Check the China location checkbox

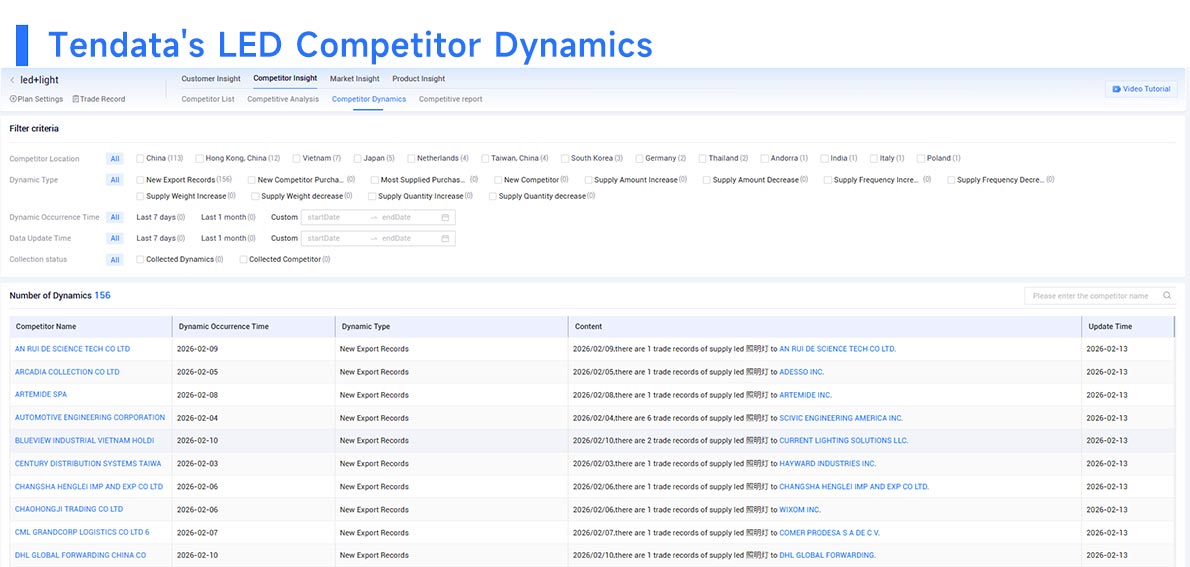(x=140, y=159)
